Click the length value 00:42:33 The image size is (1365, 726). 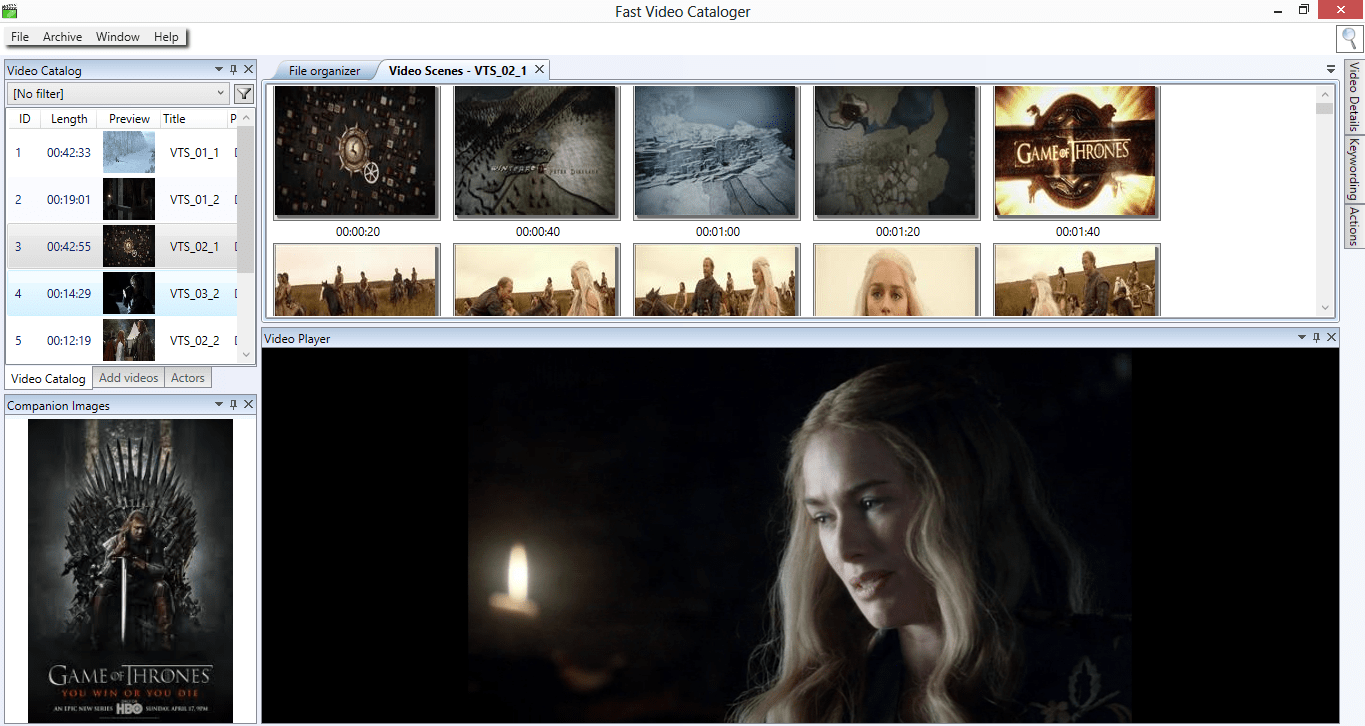[69, 153]
